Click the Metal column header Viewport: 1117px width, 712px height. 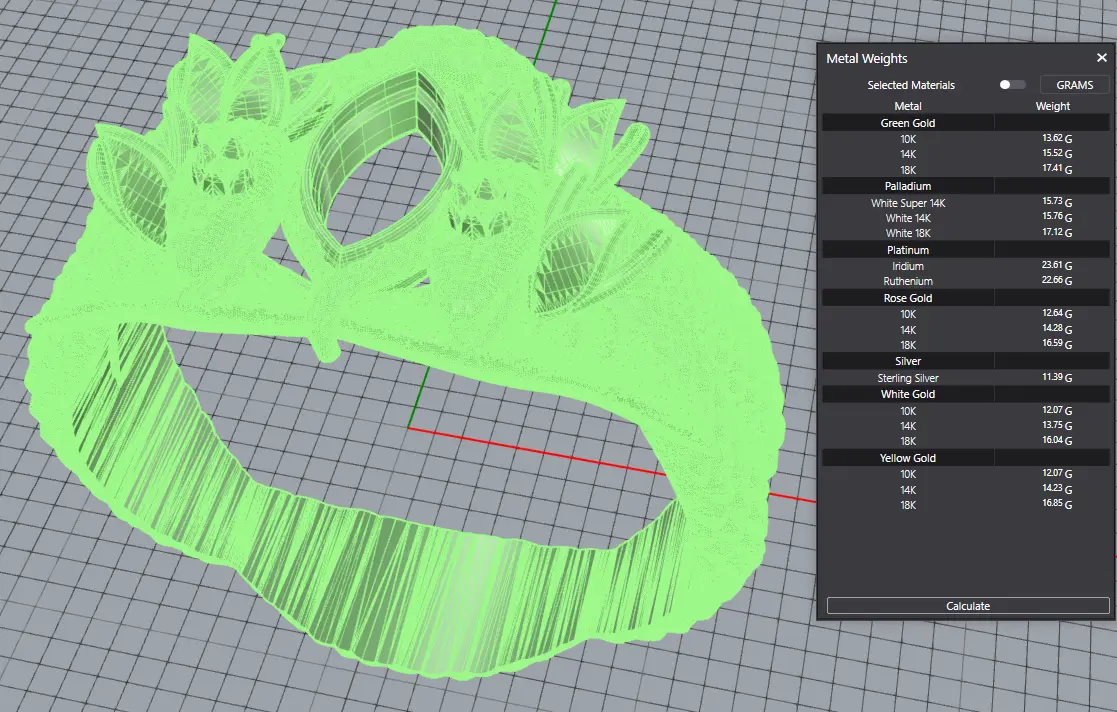[908, 106]
